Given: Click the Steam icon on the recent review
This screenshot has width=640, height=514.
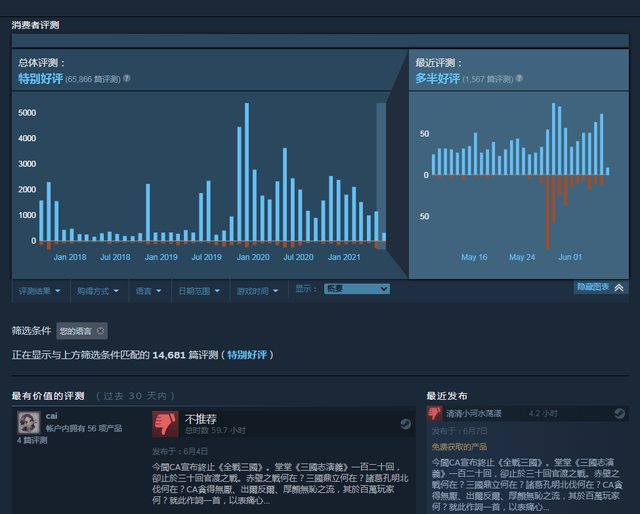Looking at the screenshot, I should [x=619, y=412].
